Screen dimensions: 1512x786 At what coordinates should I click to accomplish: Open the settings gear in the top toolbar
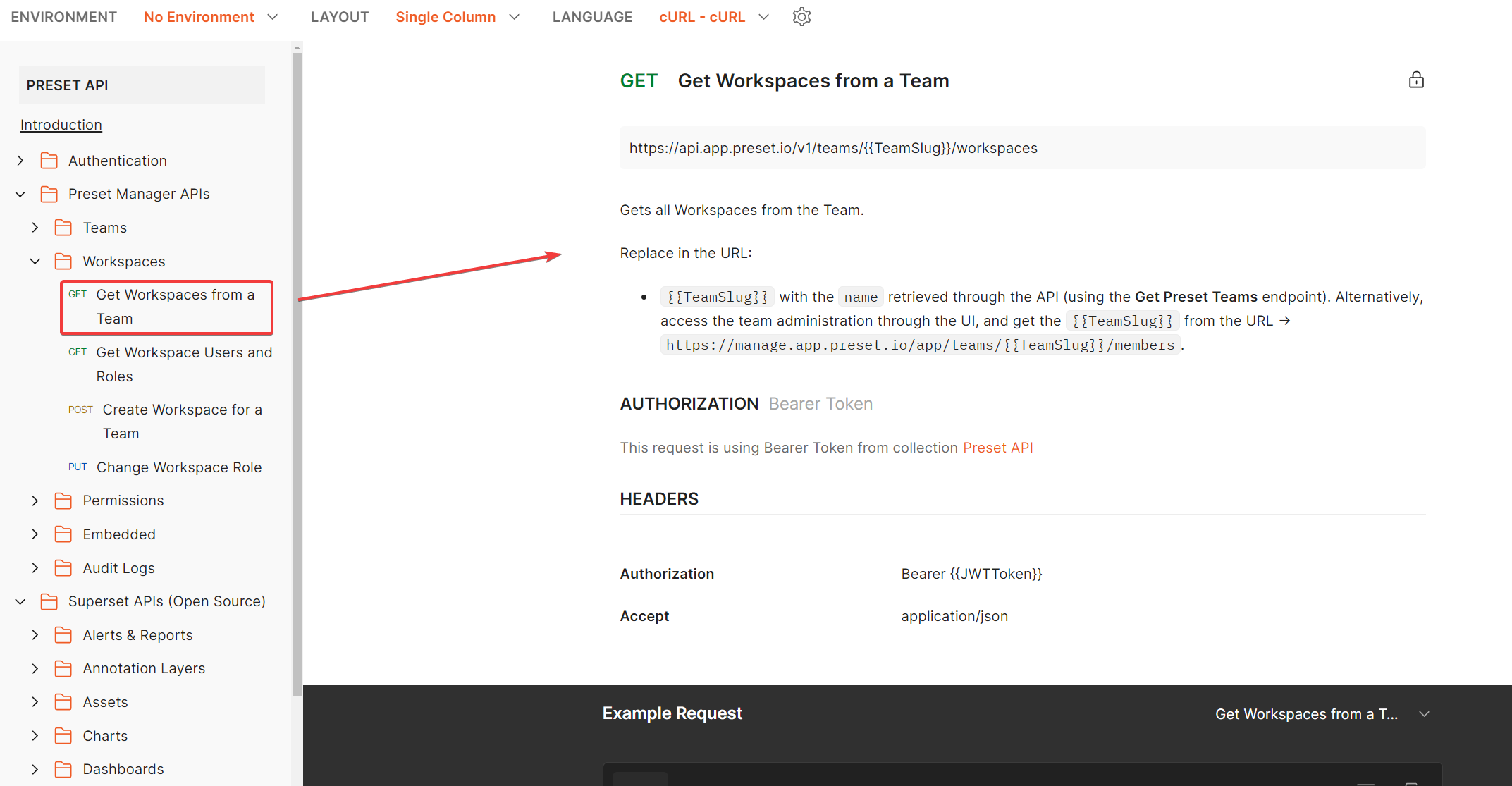pyautogui.click(x=801, y=16)
